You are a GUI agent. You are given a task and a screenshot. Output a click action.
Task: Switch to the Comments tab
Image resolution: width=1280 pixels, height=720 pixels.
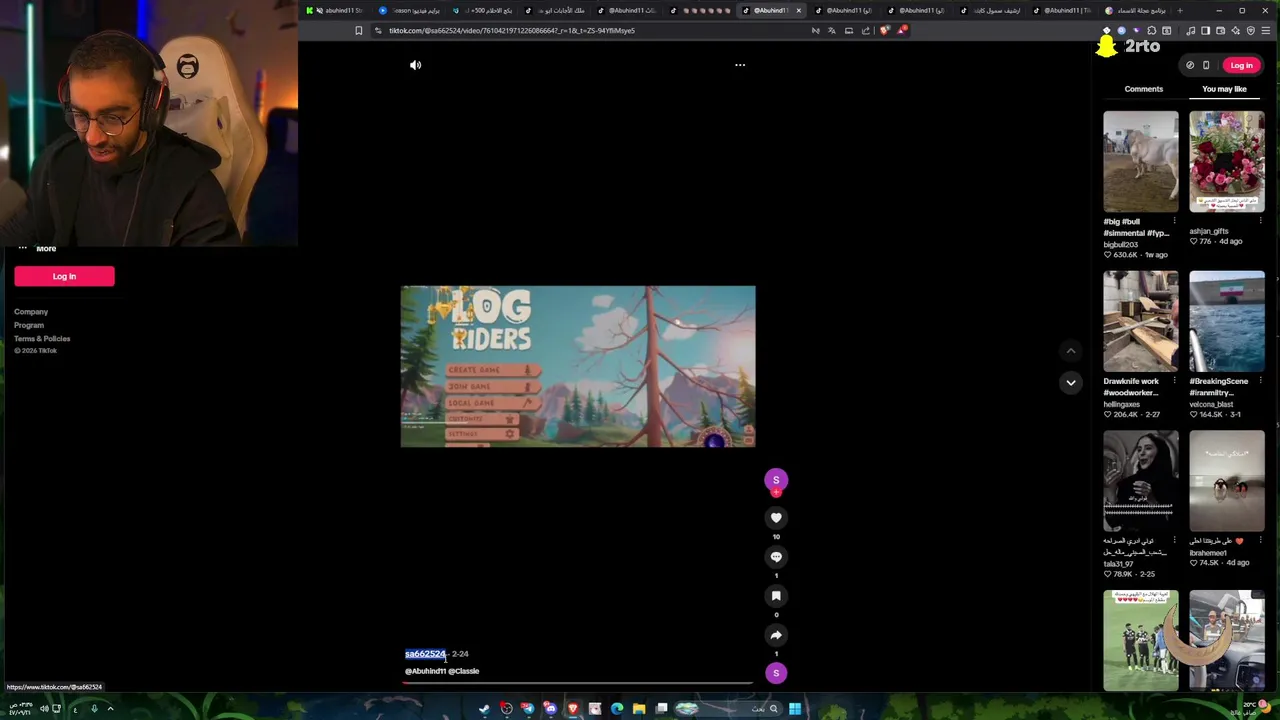tap(1143, 89)
